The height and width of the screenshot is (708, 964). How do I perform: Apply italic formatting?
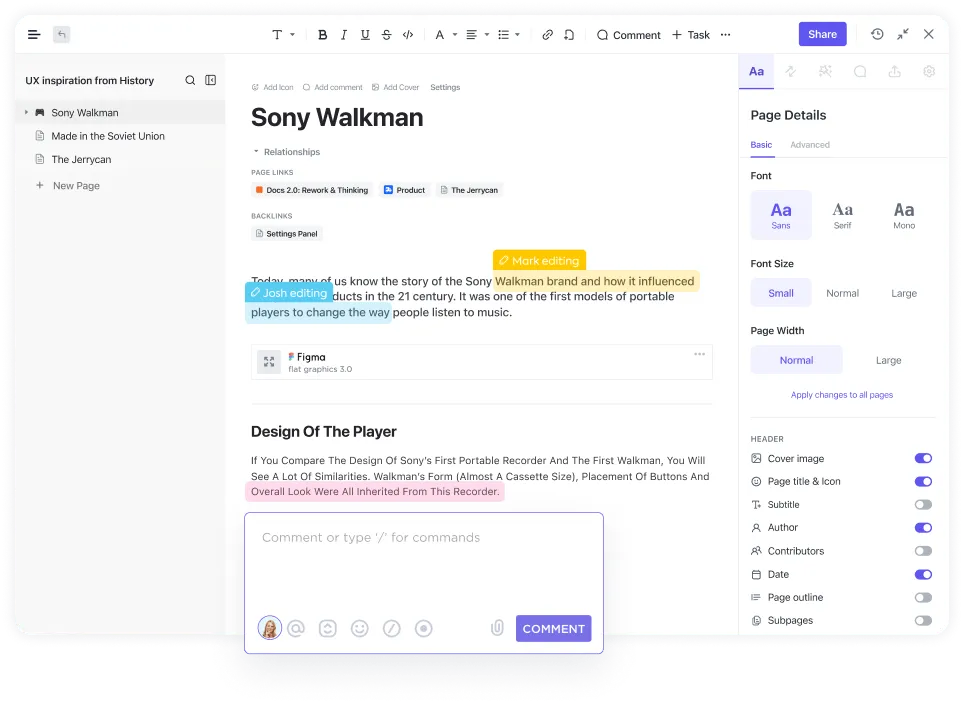click(x=344, y=35)
